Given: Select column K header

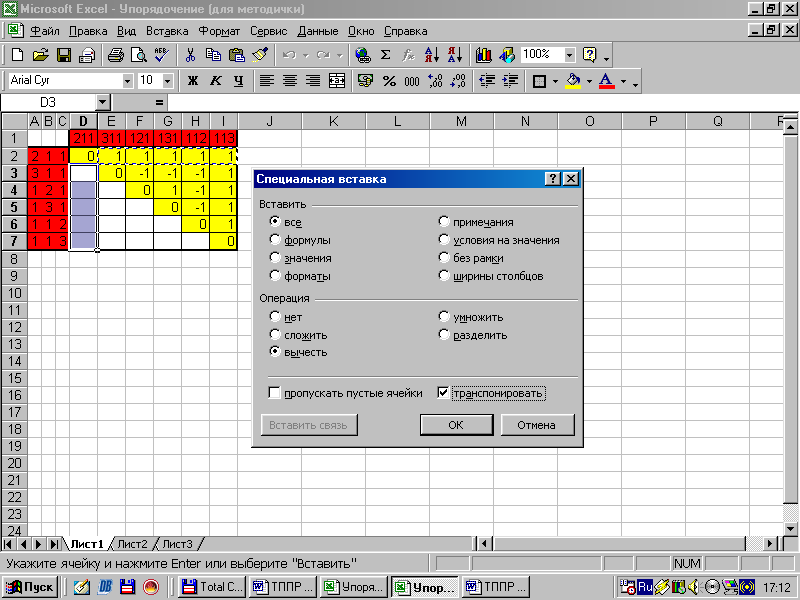Looking at the screenshot, I should [x=333, y=121].
